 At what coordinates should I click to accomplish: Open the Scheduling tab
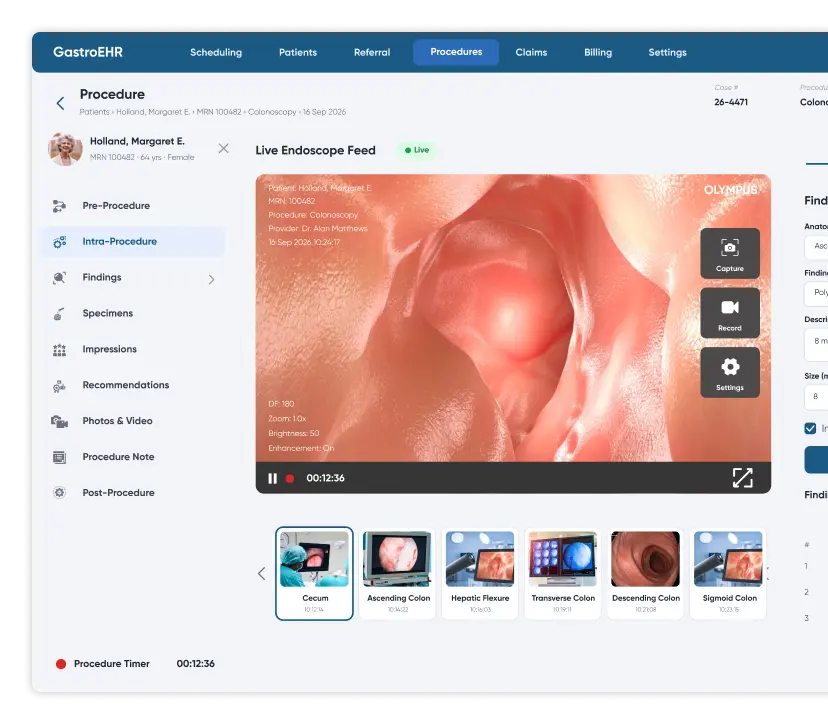[x=216, y=52]
